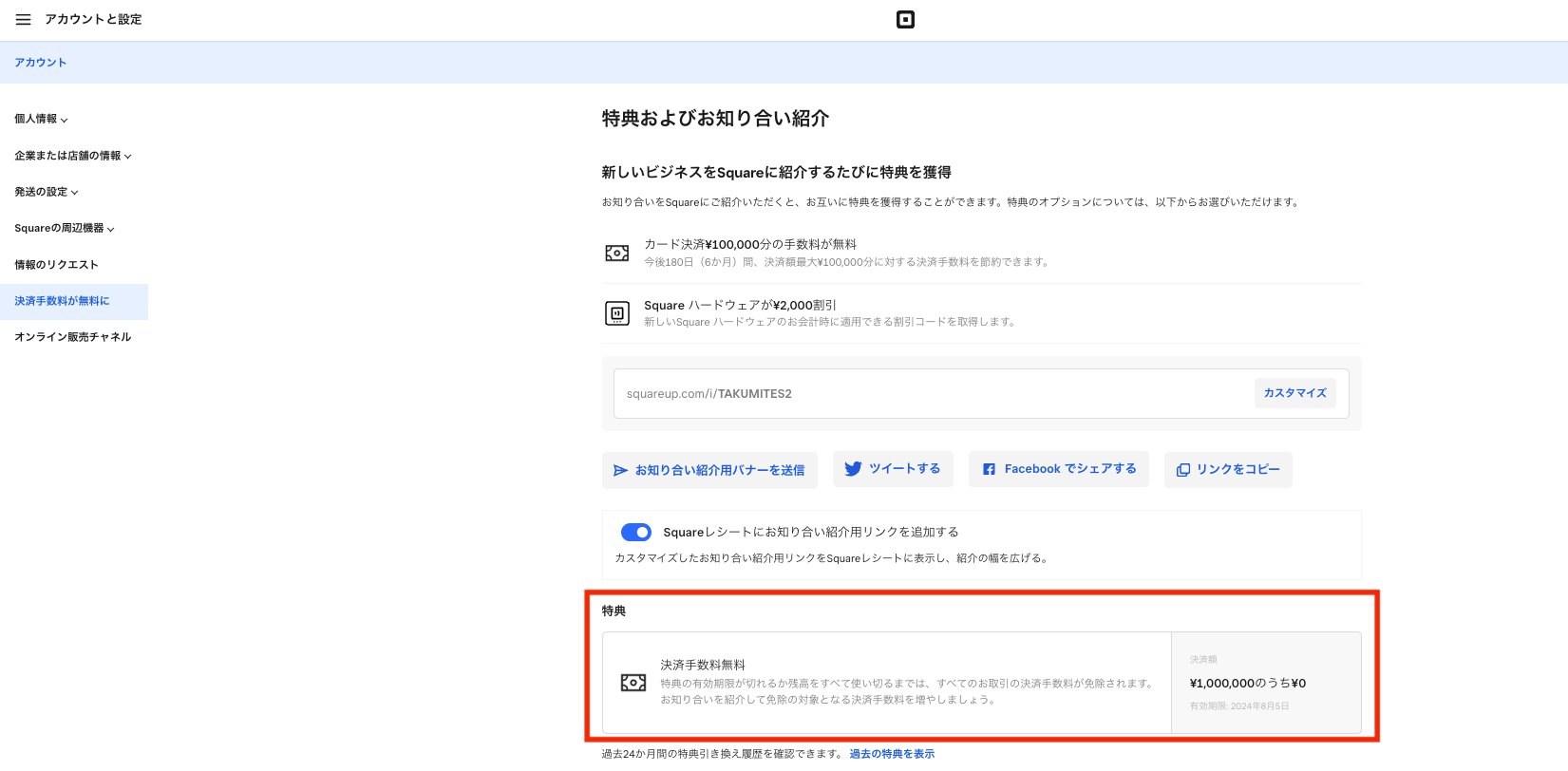Click the 特典およびお知り合い紹介 heading
Screen dimensions: 1568x771
point(715,119)
